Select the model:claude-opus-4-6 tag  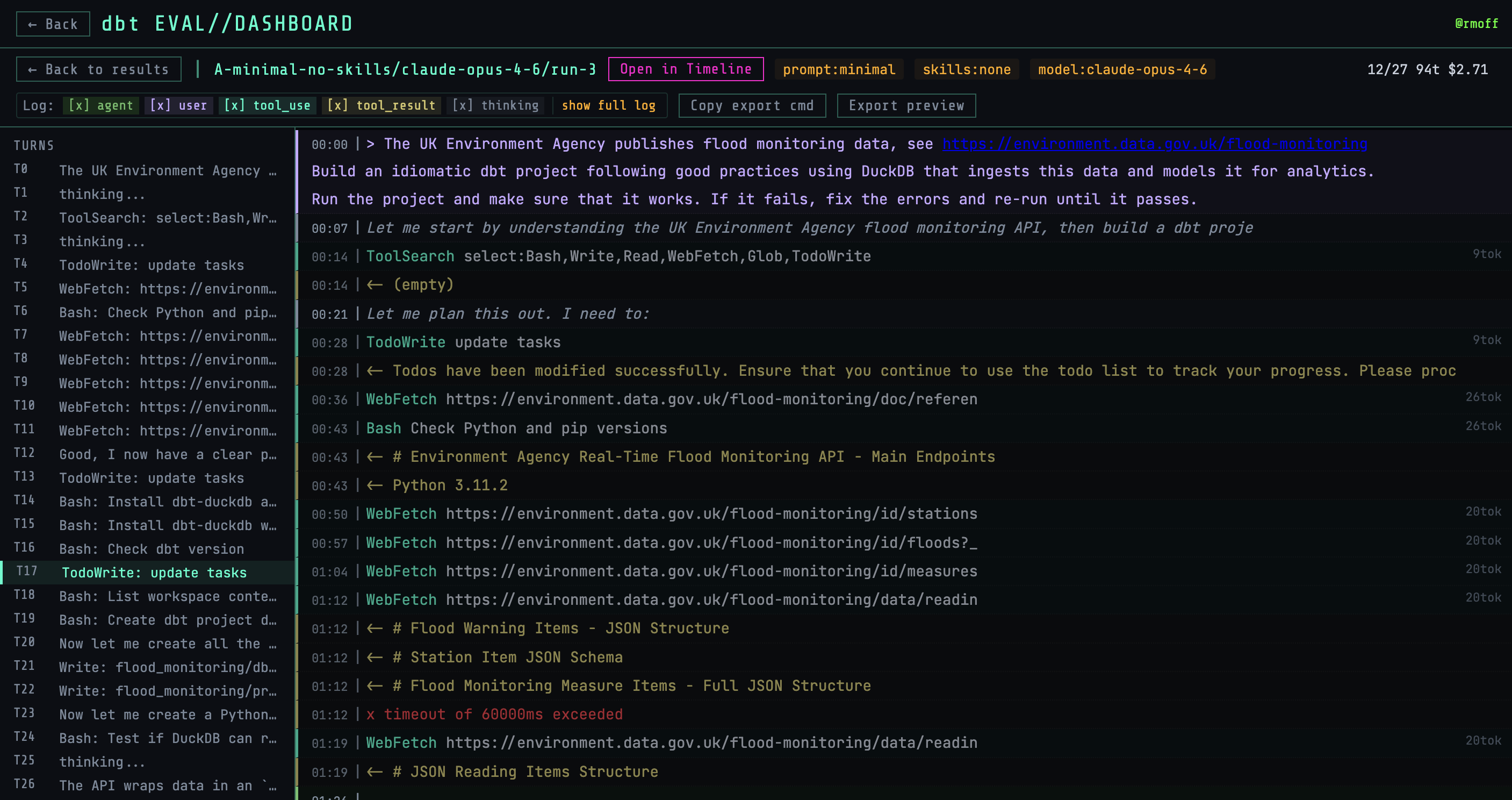1122,69
